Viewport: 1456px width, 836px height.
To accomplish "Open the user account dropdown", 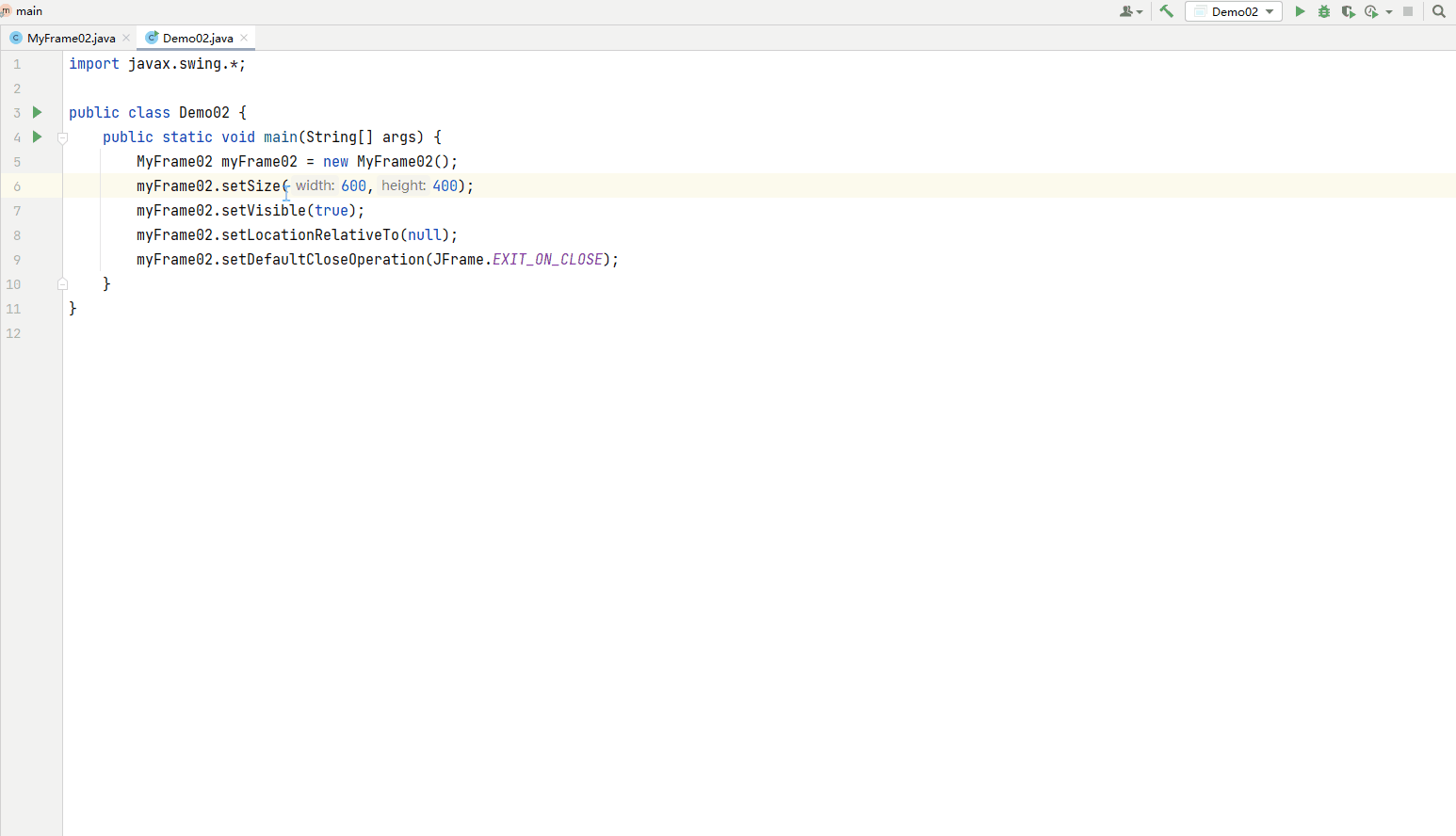I will [x=1130, y=11].
